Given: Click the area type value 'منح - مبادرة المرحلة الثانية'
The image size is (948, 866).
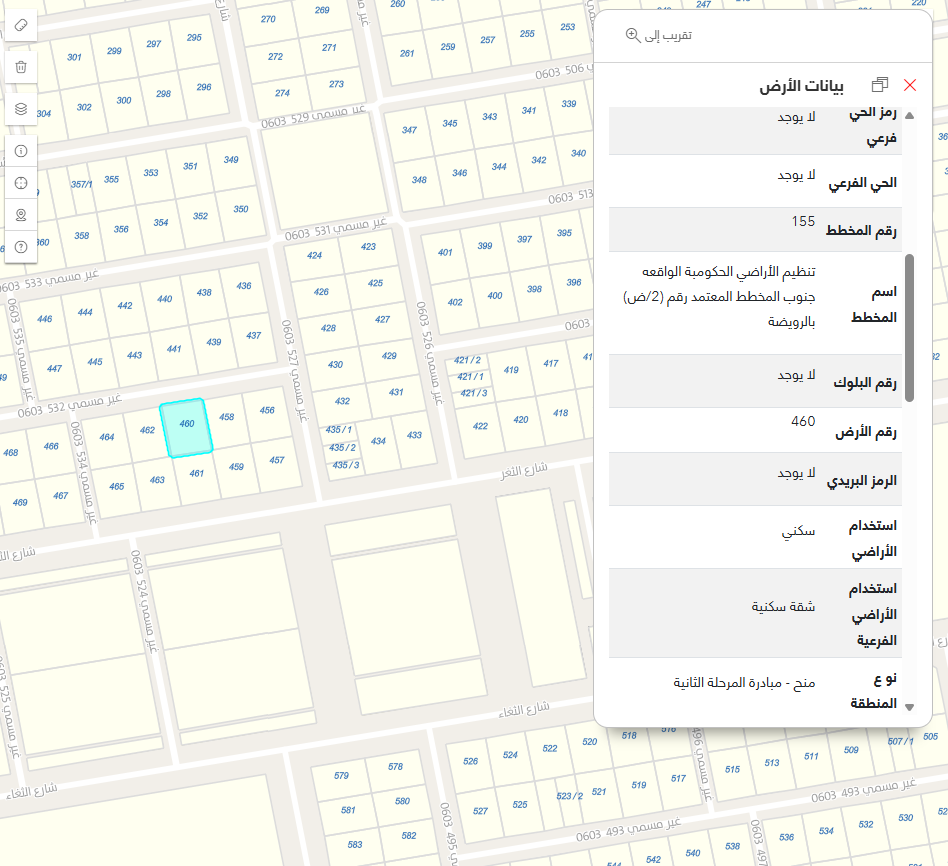Looking at the screenshot, I should coord(744,683).
